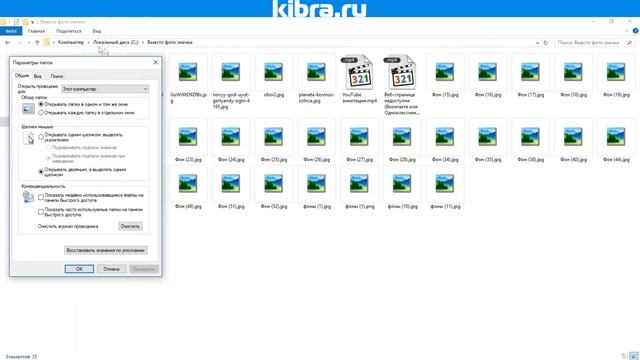Click the Отмена button
The width and height of the screenshot is (640, 360).
[111, 269]
